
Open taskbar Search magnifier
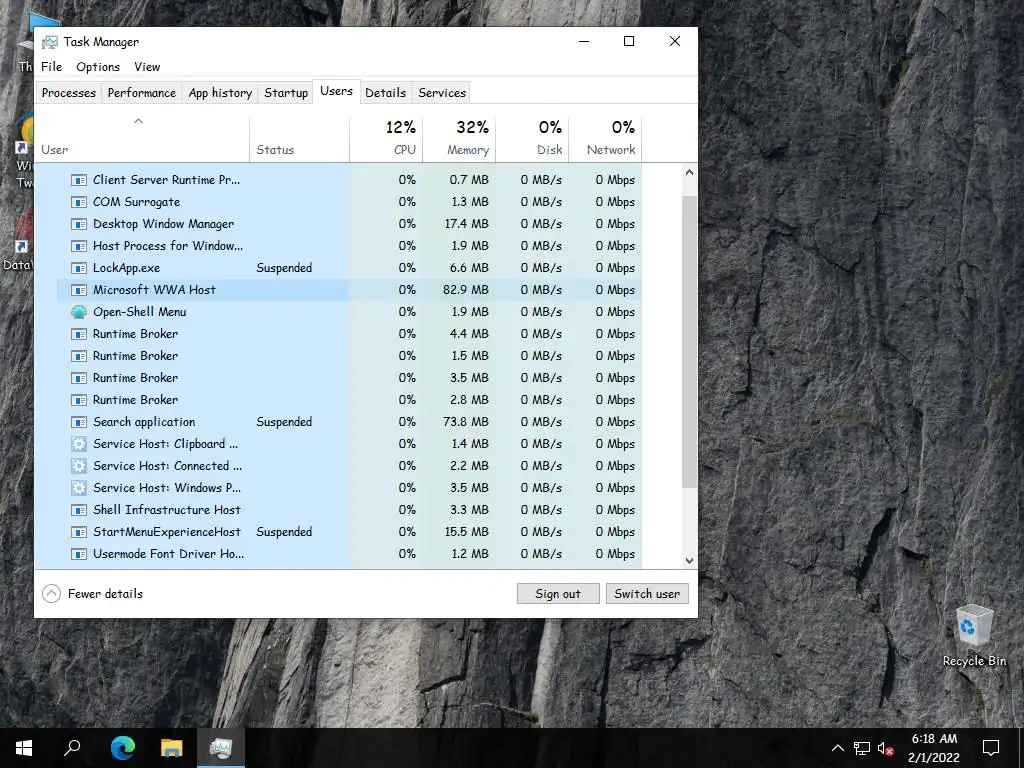[x=72, y=748]
